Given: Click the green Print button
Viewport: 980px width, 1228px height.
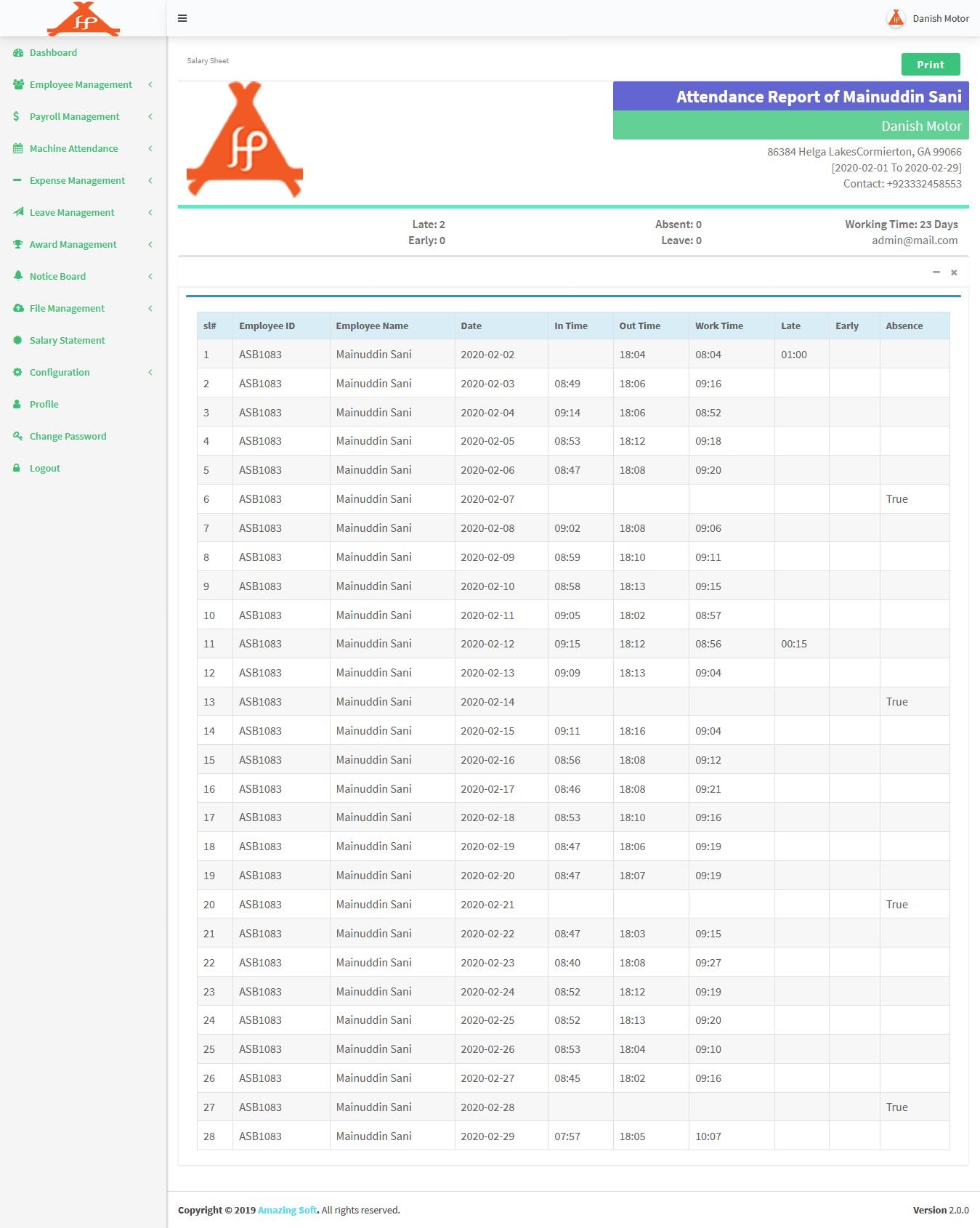Looking at the screenshot, I should tap(931, 65).
